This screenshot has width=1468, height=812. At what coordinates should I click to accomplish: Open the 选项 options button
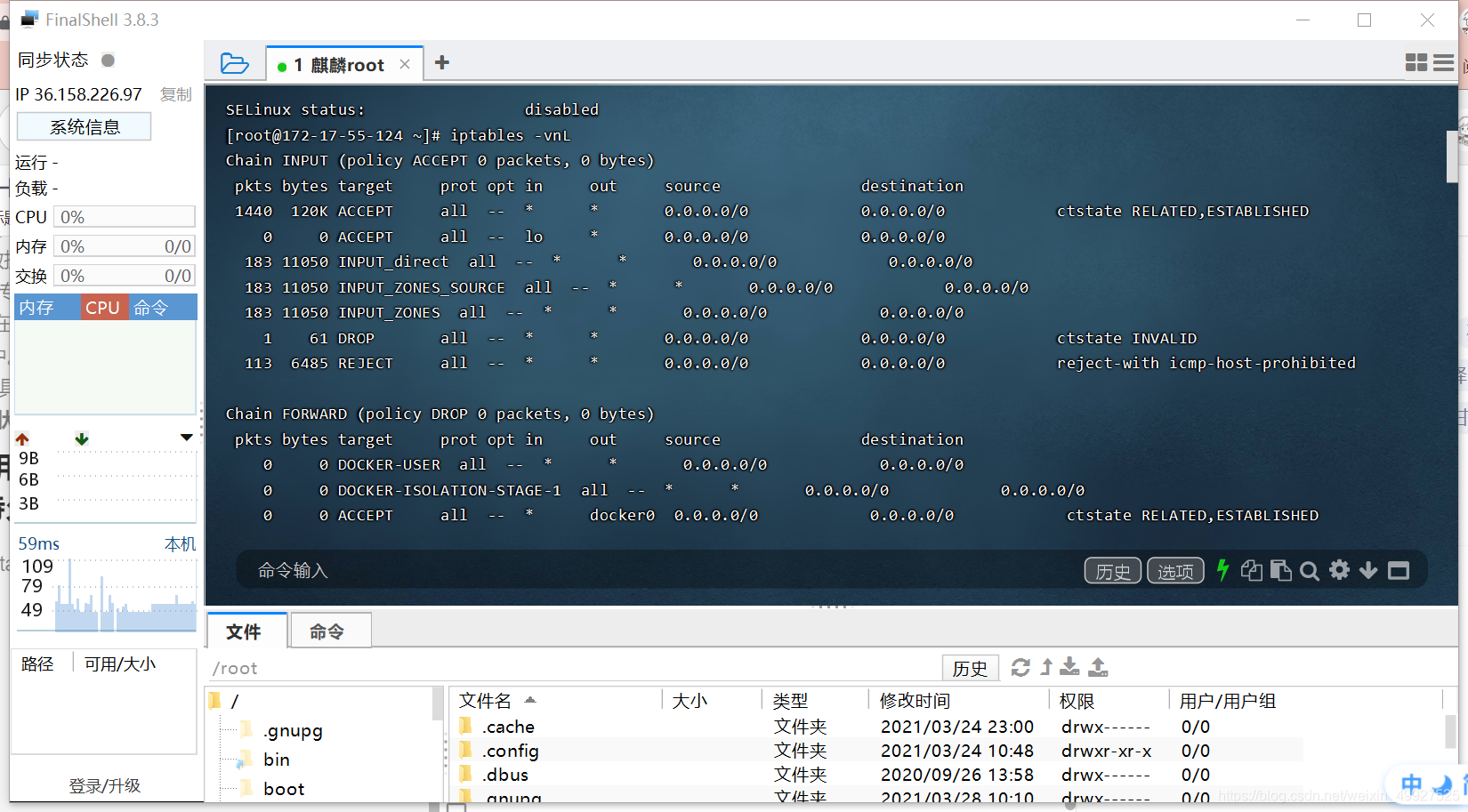(x=1175, y=571)
